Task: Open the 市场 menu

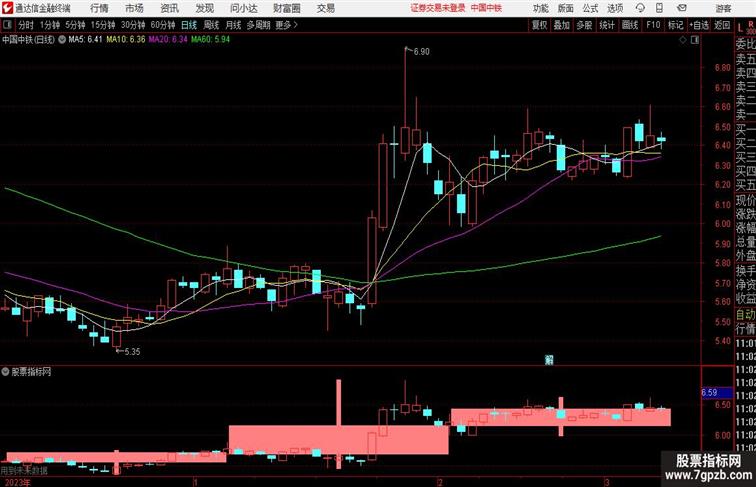Action: (x=134, y=8)
